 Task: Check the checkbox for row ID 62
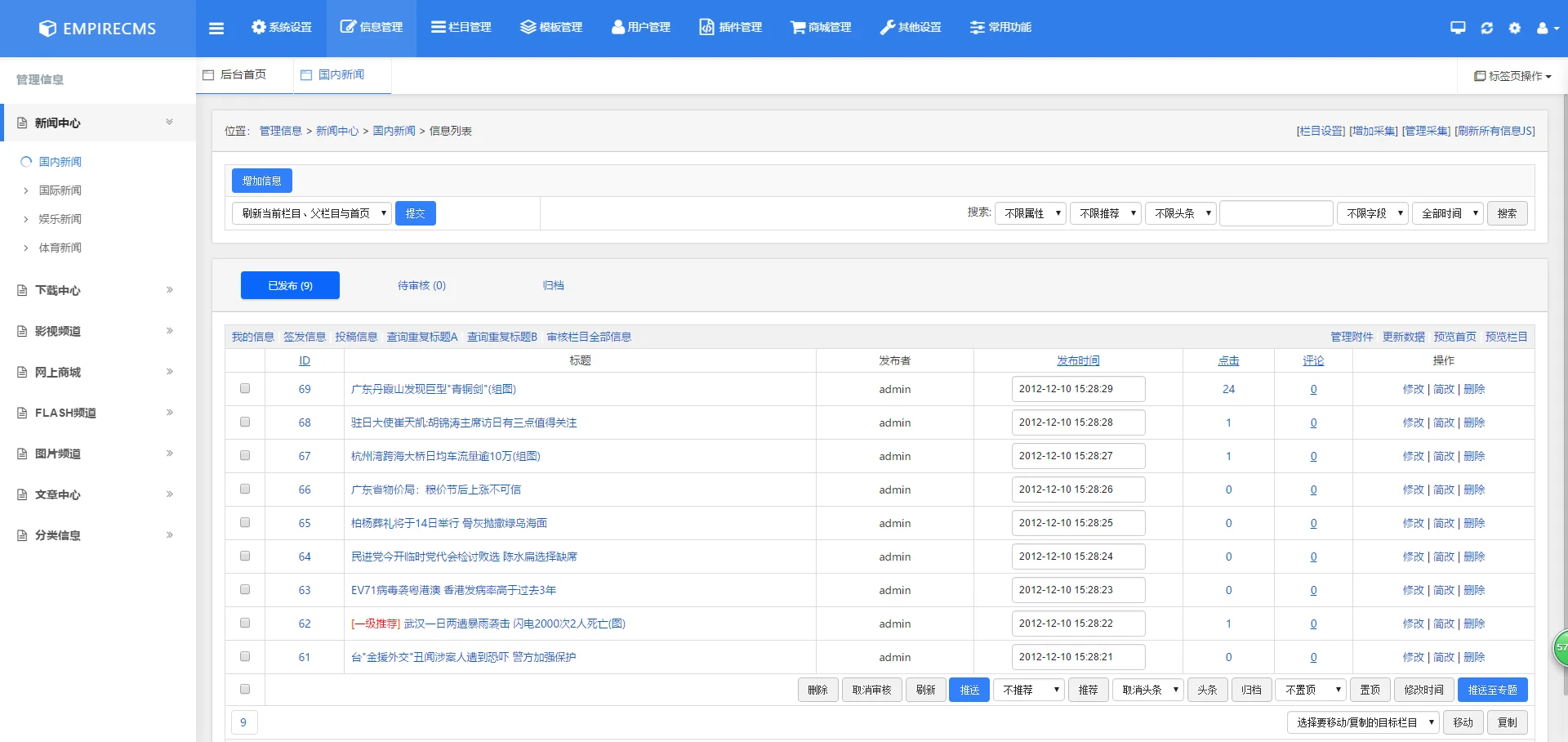pyautogui.click(x=243, y=623)
